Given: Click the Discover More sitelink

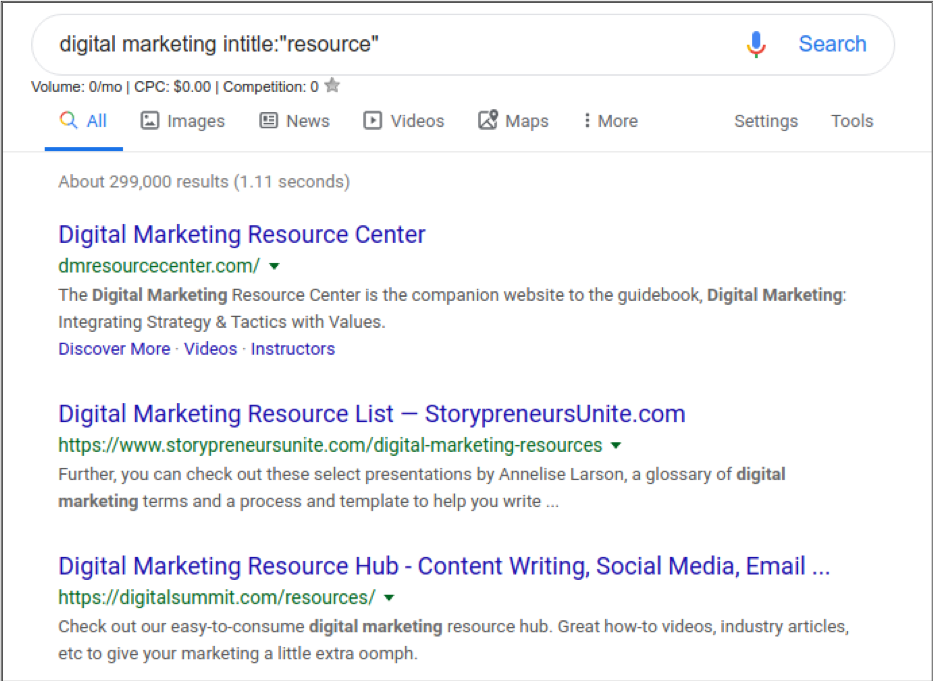Looking at the screenshot, I should 113,348.
